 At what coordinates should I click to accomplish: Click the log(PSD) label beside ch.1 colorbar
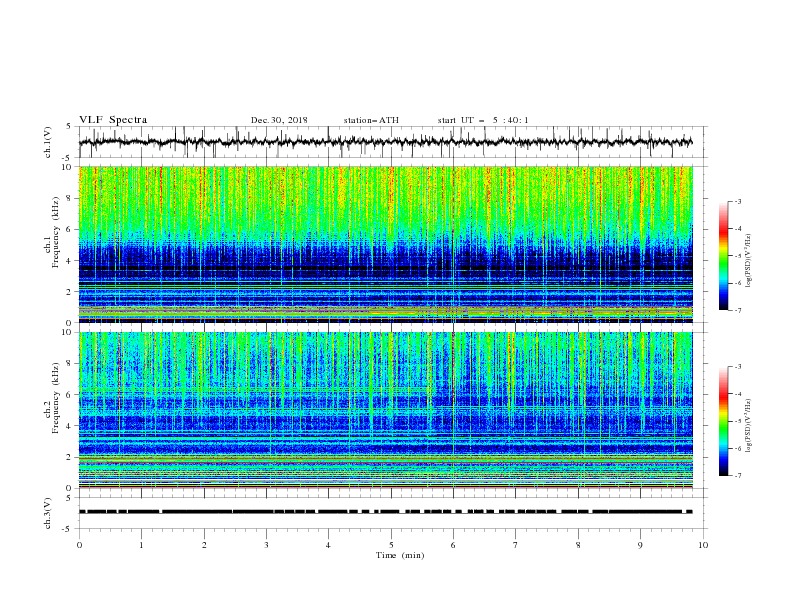click(x=748, y=261)
